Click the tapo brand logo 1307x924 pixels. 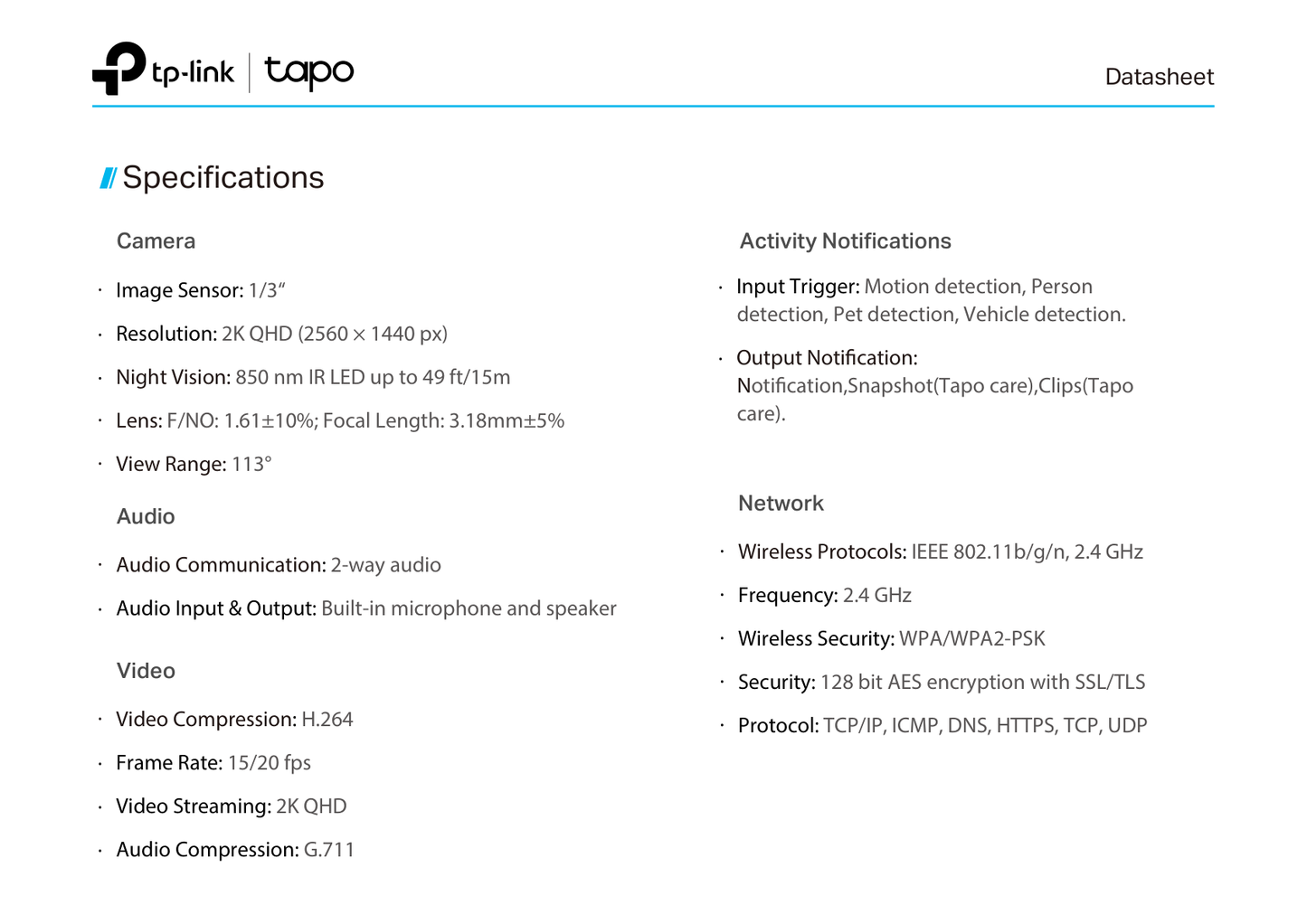coord(308,71)
